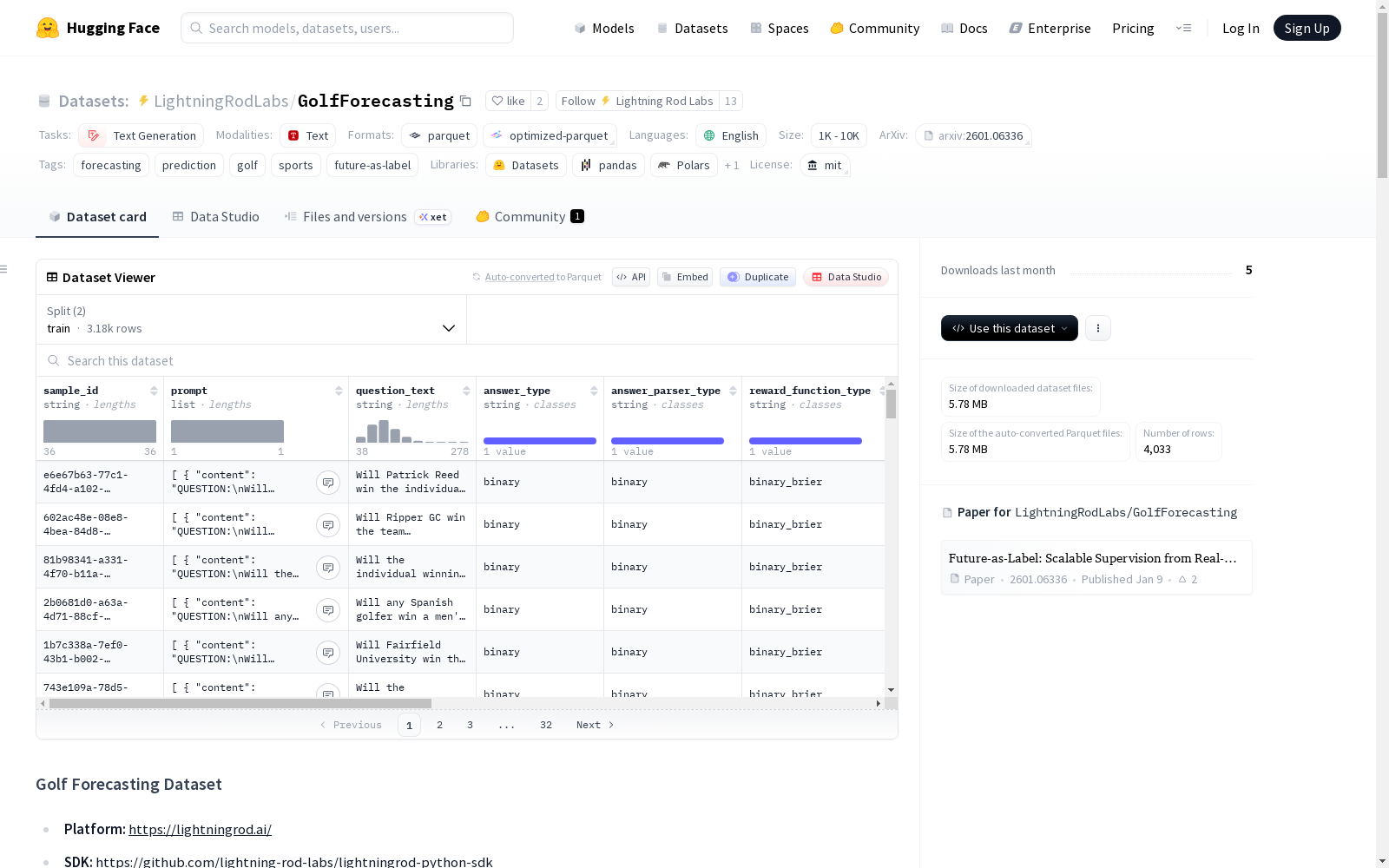Open chat view for Ripper GC prompt row
The image size is (1389, 868).
tap(328, 525)
